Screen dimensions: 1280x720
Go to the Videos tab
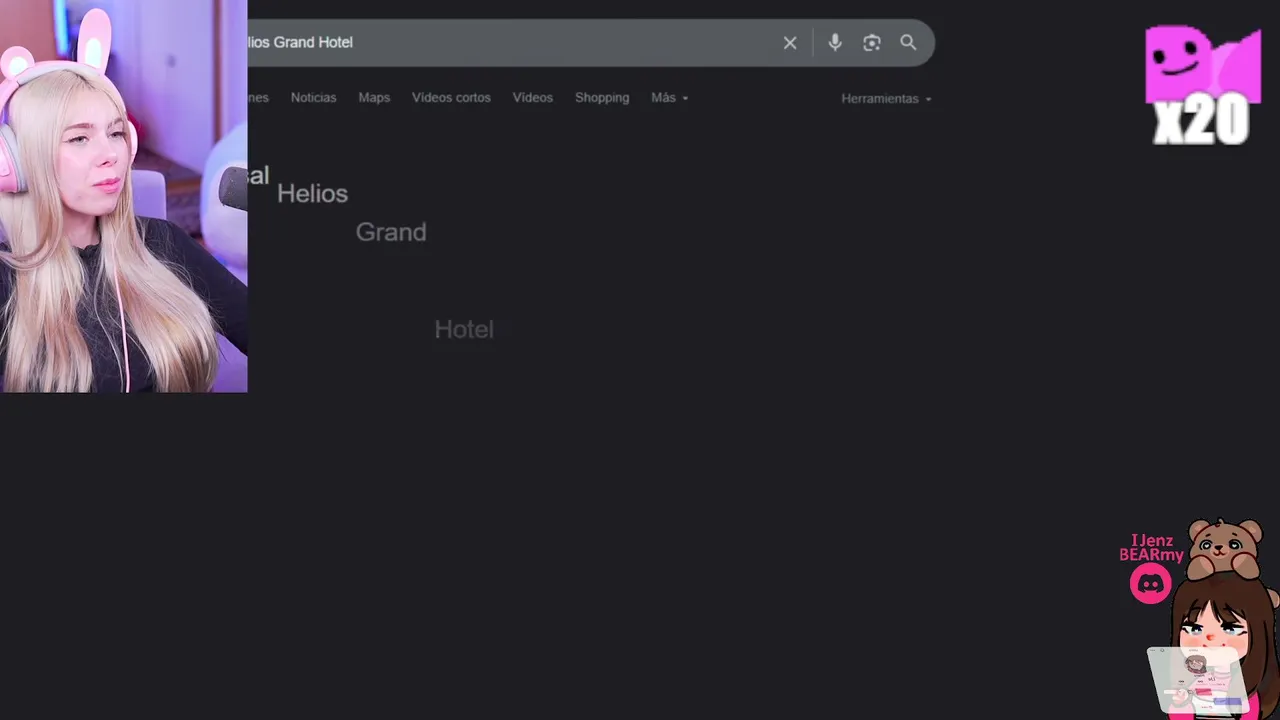(x=532, y=97)
